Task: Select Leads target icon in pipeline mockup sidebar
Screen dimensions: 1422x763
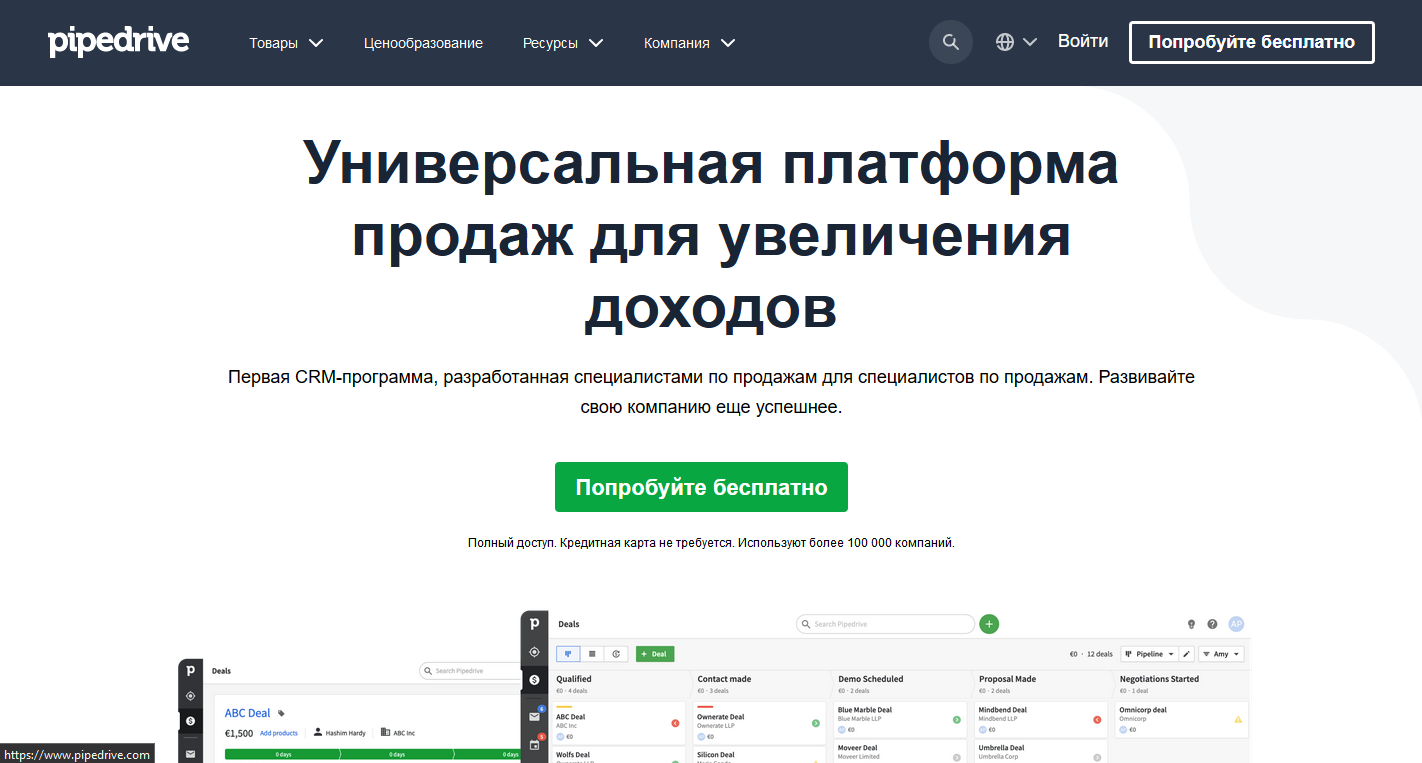Action: click(x=535, y=651)
